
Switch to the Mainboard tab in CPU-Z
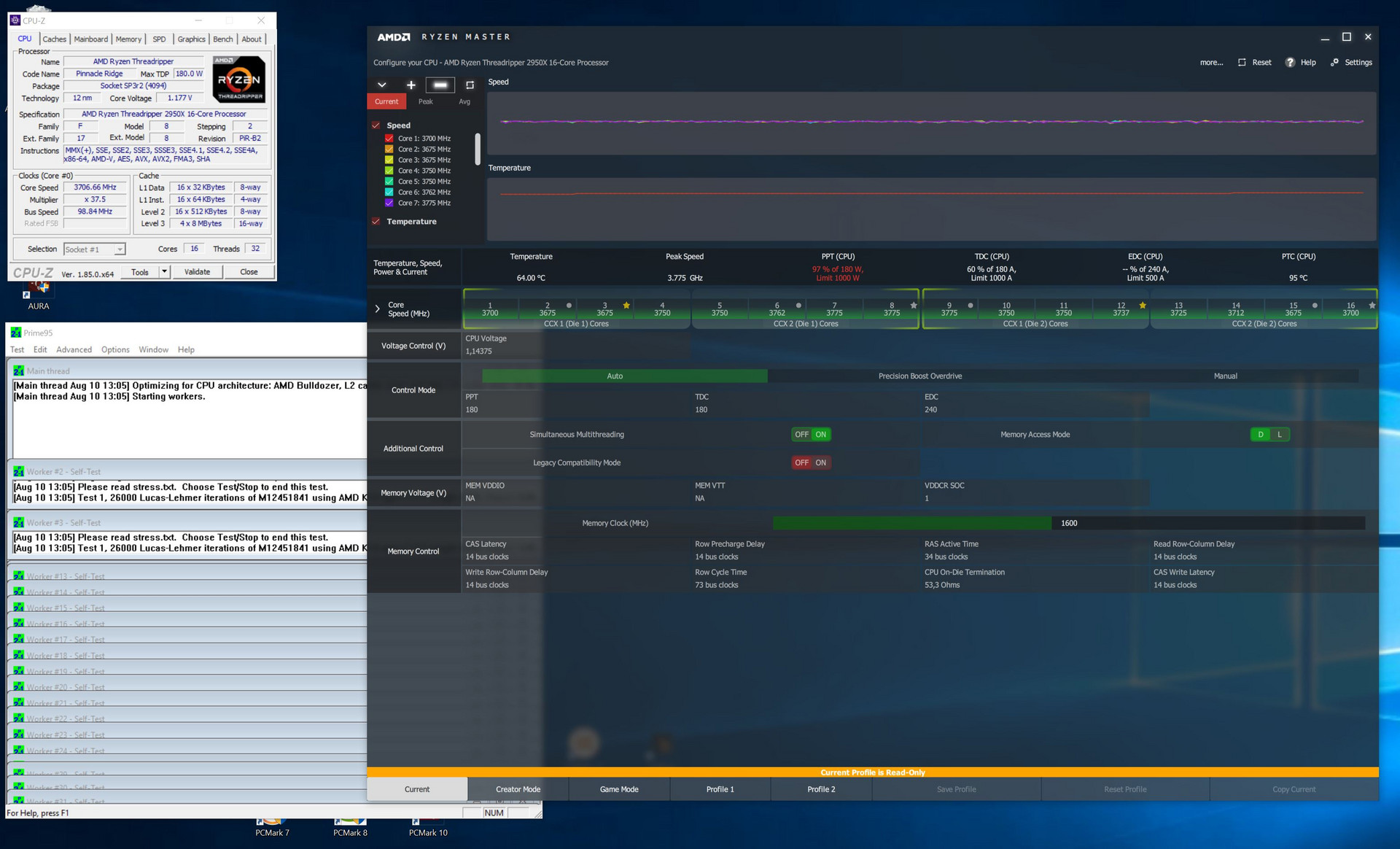[x=90, y=39]
